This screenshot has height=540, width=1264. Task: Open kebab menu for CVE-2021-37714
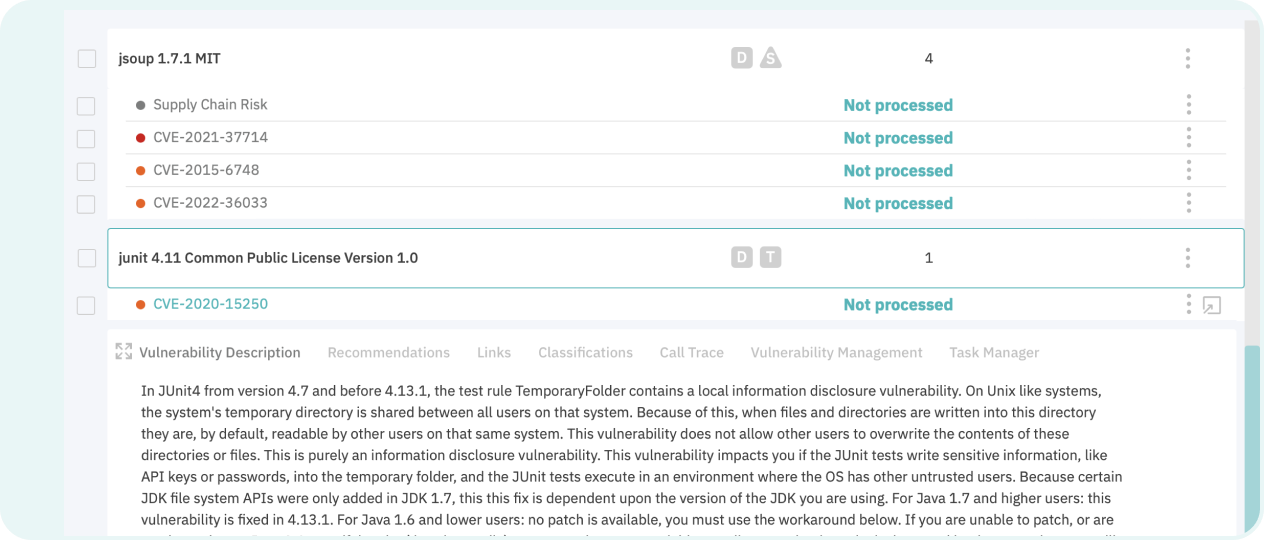pos(1188,137)
